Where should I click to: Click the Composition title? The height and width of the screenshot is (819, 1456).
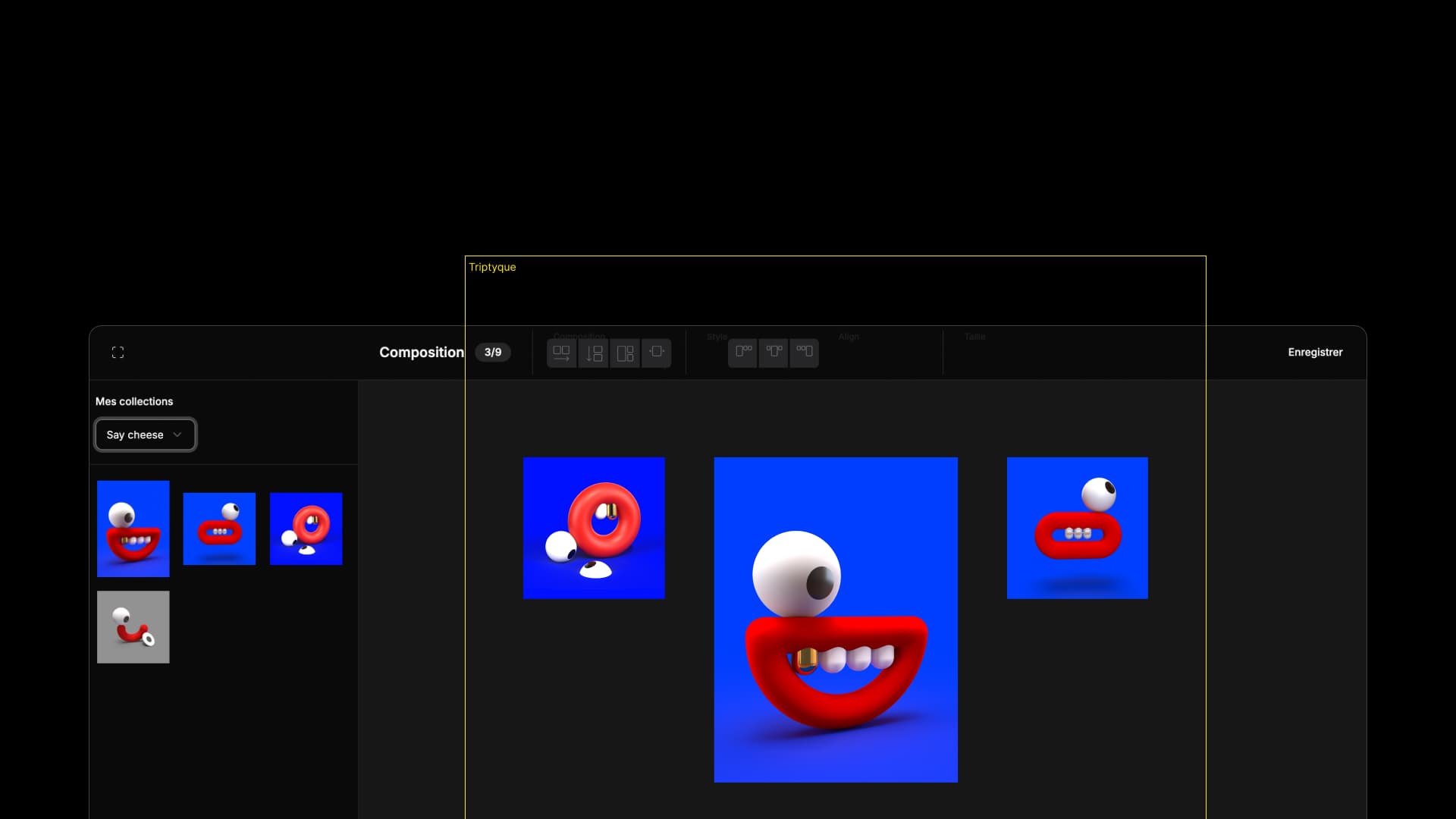pos(422,353)
